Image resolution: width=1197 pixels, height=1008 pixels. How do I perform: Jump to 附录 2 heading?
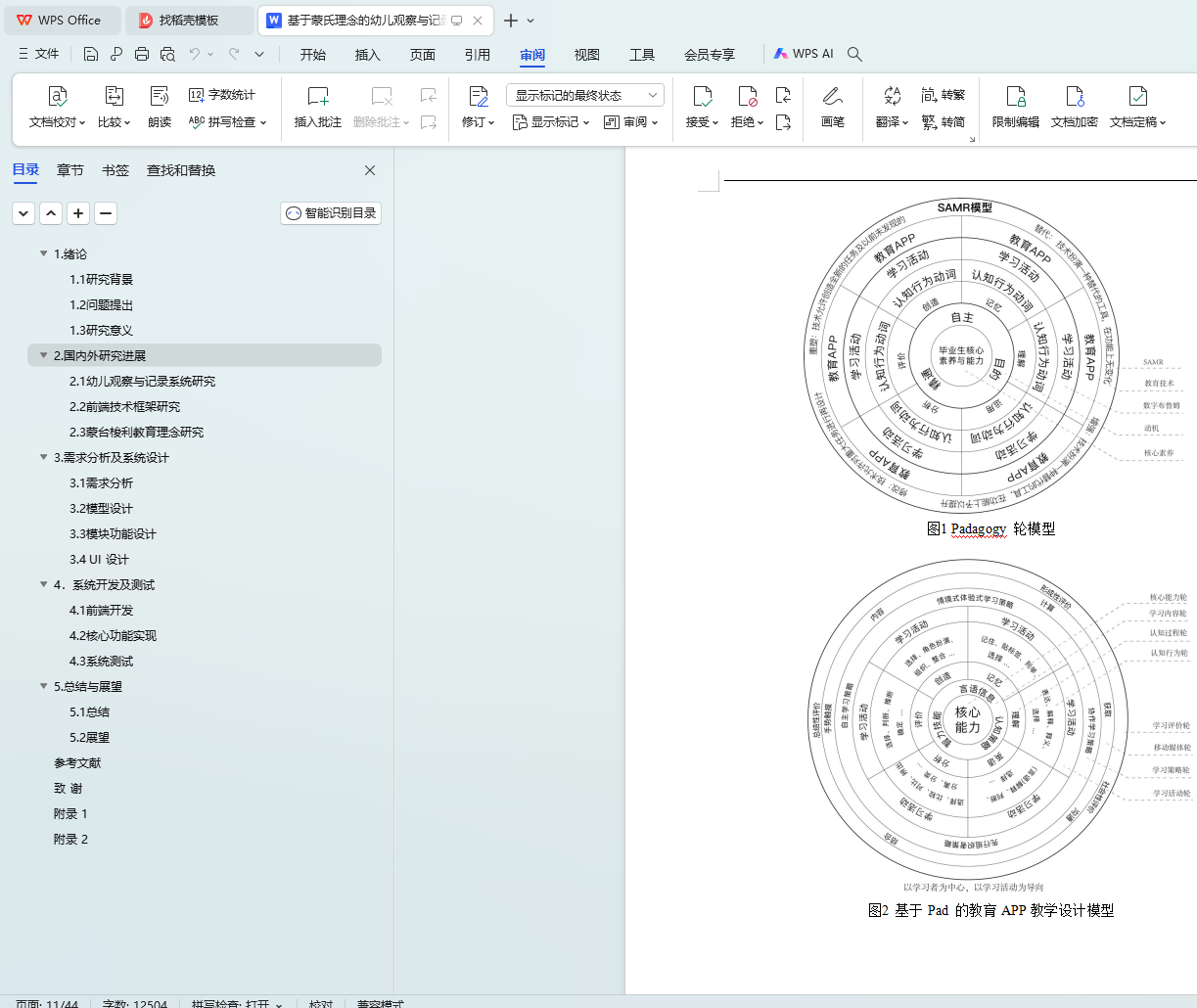(70, 839)
